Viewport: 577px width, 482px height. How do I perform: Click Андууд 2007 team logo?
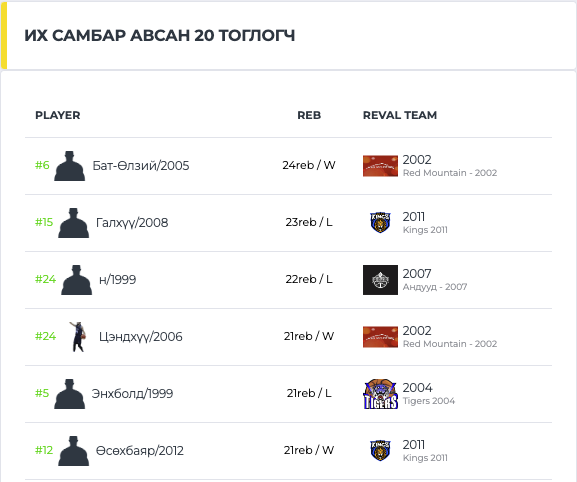[380, 280]
